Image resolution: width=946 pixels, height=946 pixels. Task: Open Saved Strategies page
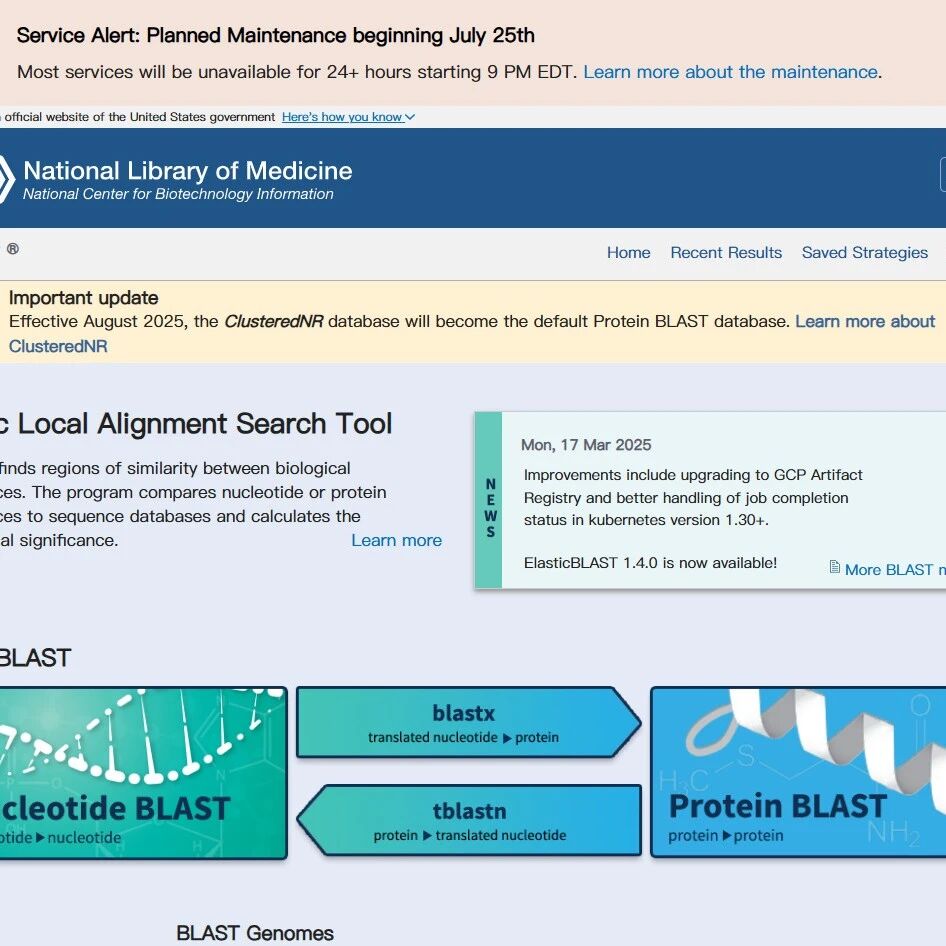click(864, 253)
